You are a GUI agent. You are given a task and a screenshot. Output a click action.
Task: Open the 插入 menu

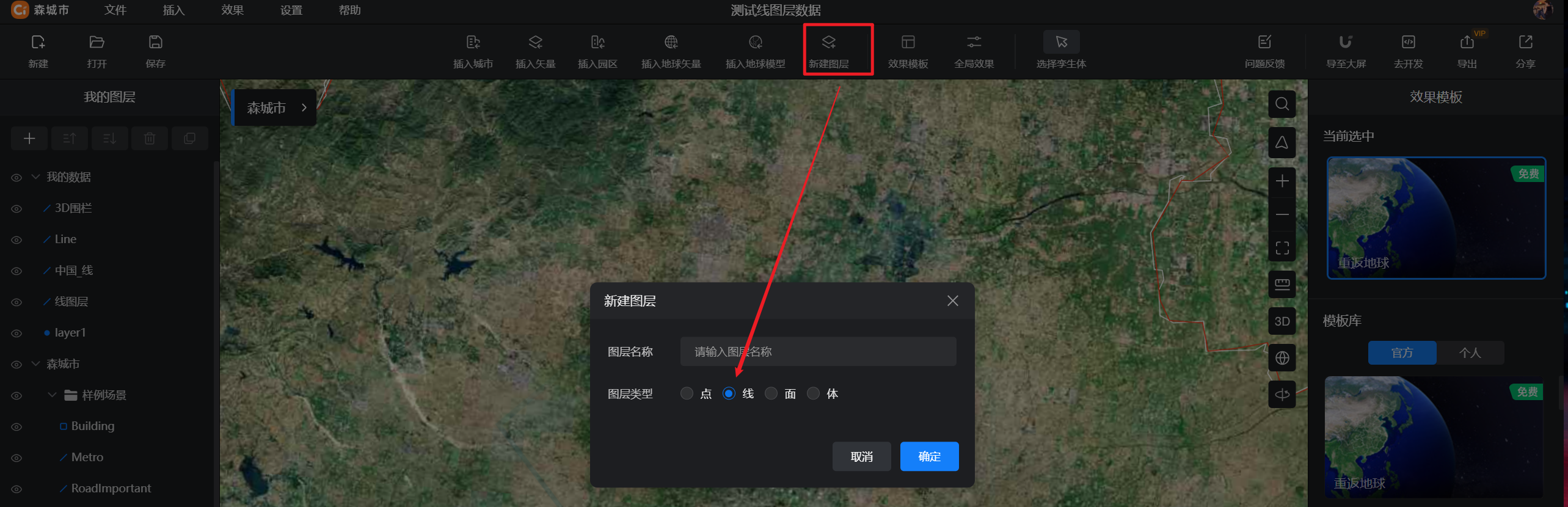coord(173,10)
